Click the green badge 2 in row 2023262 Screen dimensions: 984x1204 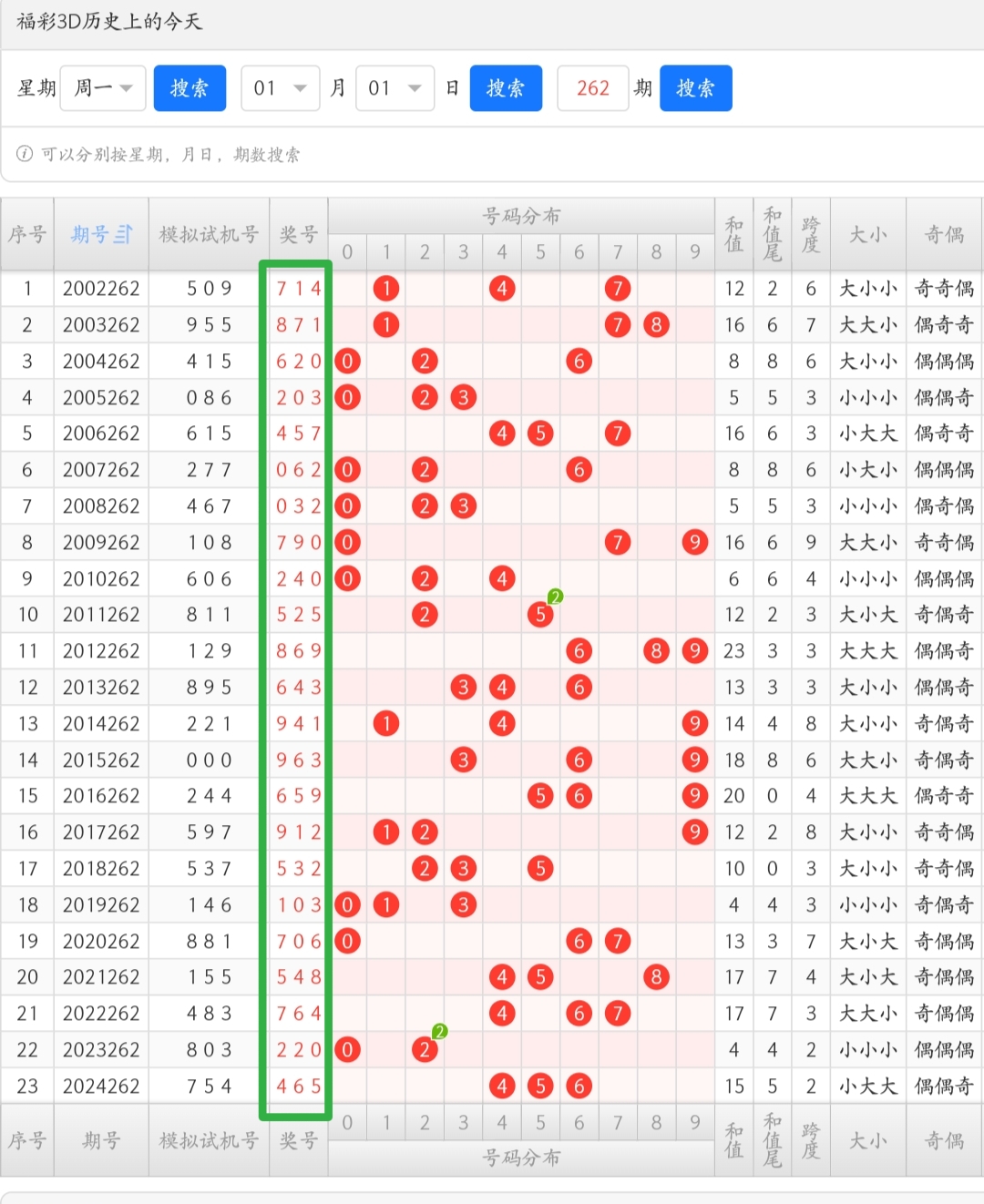439,1032
